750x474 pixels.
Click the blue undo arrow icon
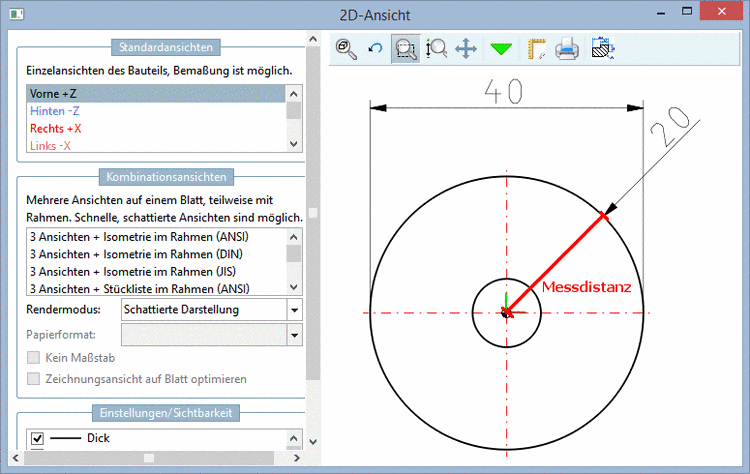(x=375, y=48)
